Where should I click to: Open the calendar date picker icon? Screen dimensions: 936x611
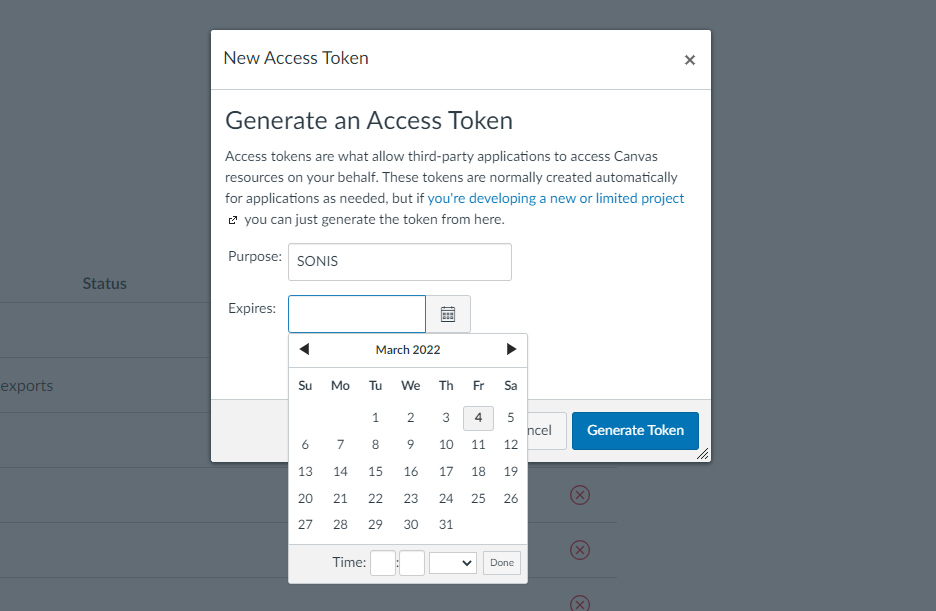448,314
